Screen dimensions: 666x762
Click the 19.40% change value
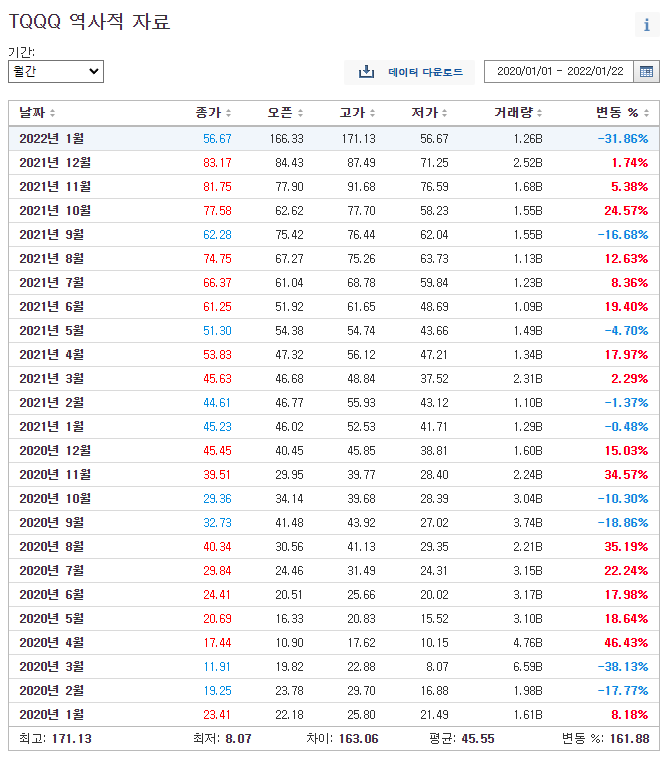(x=626, y=307)
